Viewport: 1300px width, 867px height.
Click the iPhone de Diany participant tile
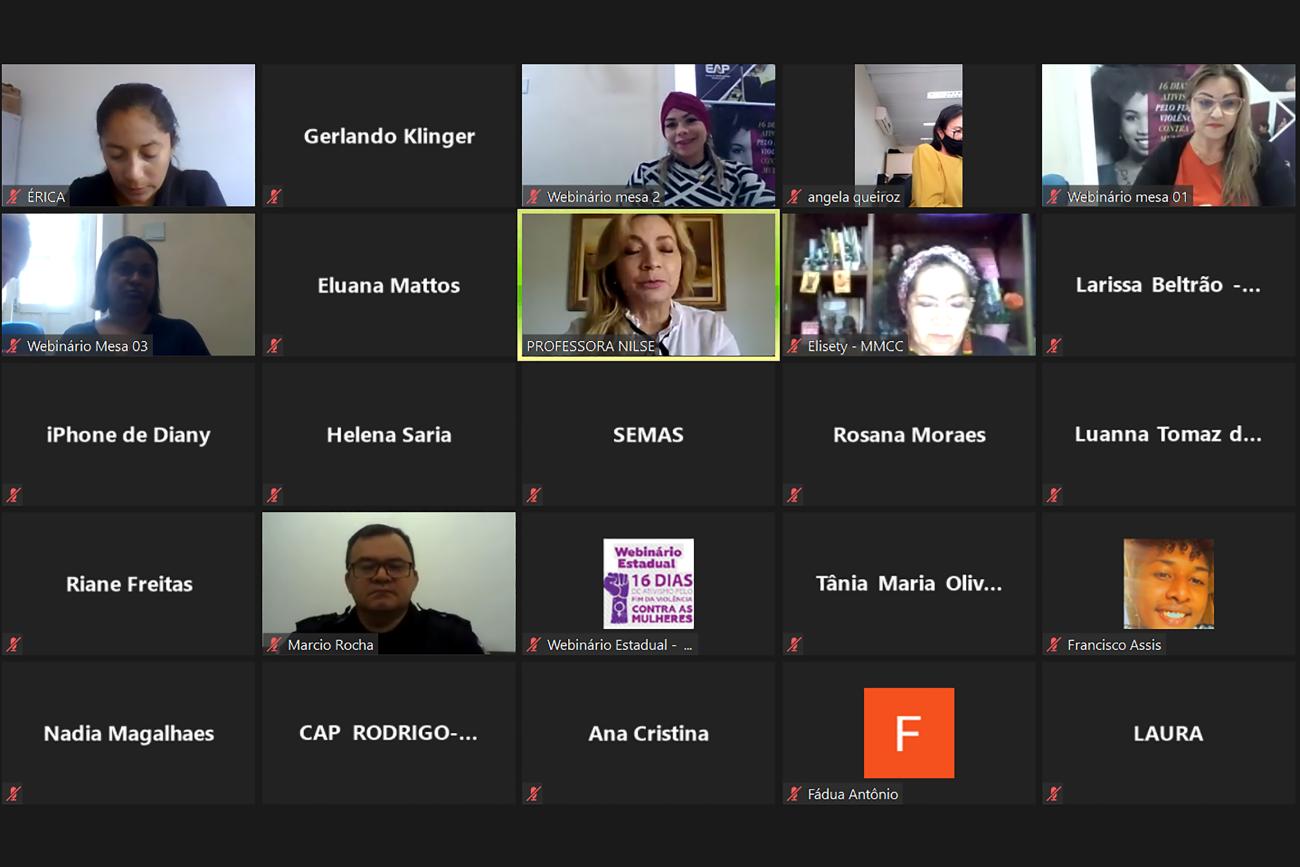(128, 434)
